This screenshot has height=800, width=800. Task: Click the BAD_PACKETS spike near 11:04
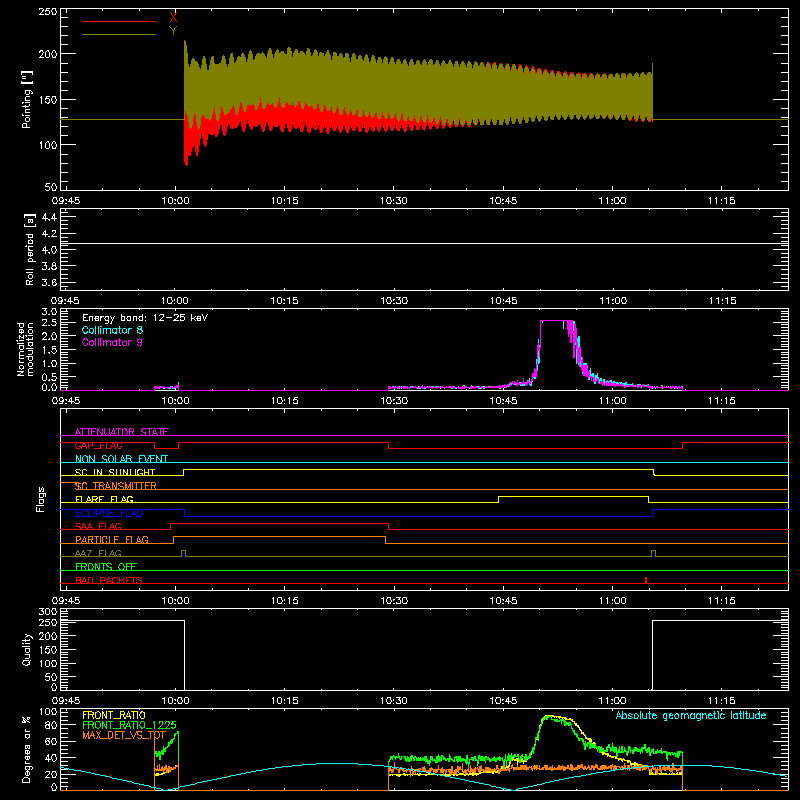pos(646,580)
